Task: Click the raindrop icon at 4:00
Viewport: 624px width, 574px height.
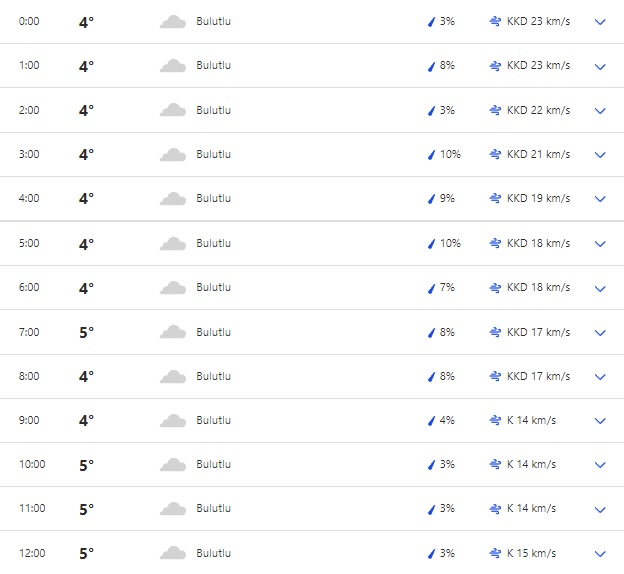Action: click(x=431, y=199)
